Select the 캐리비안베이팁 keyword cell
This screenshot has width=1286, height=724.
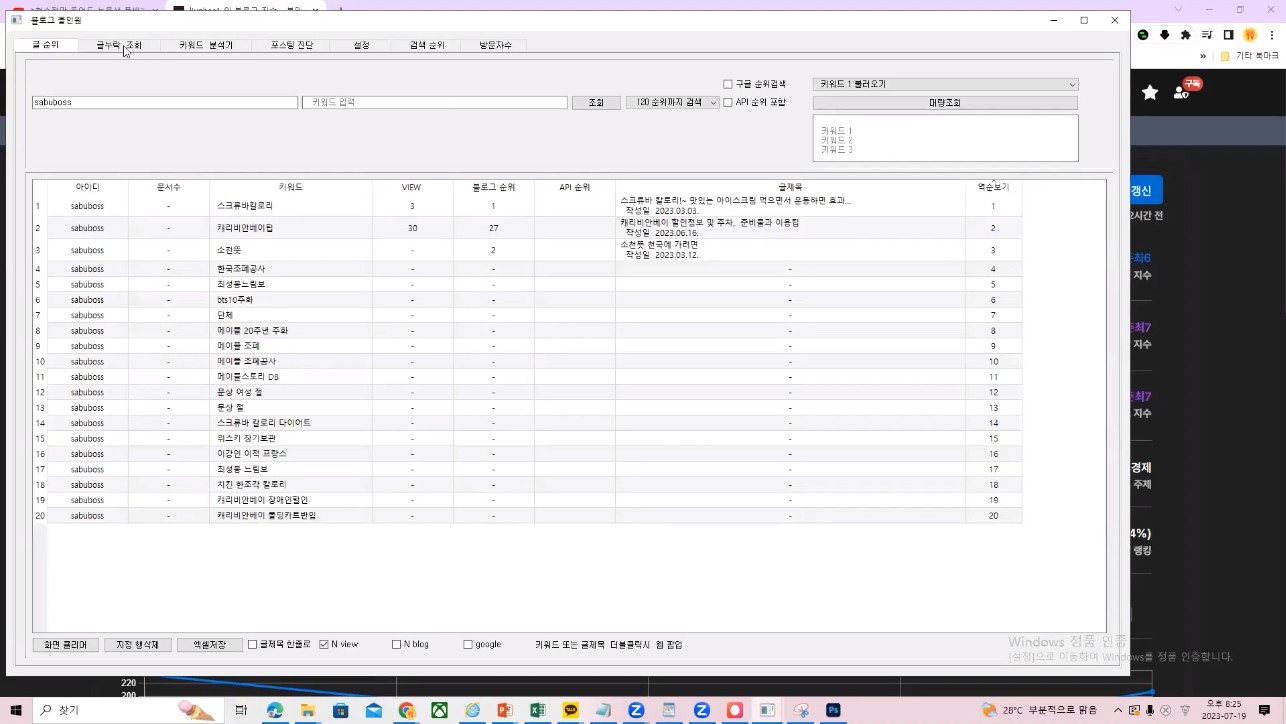point(291,228)
